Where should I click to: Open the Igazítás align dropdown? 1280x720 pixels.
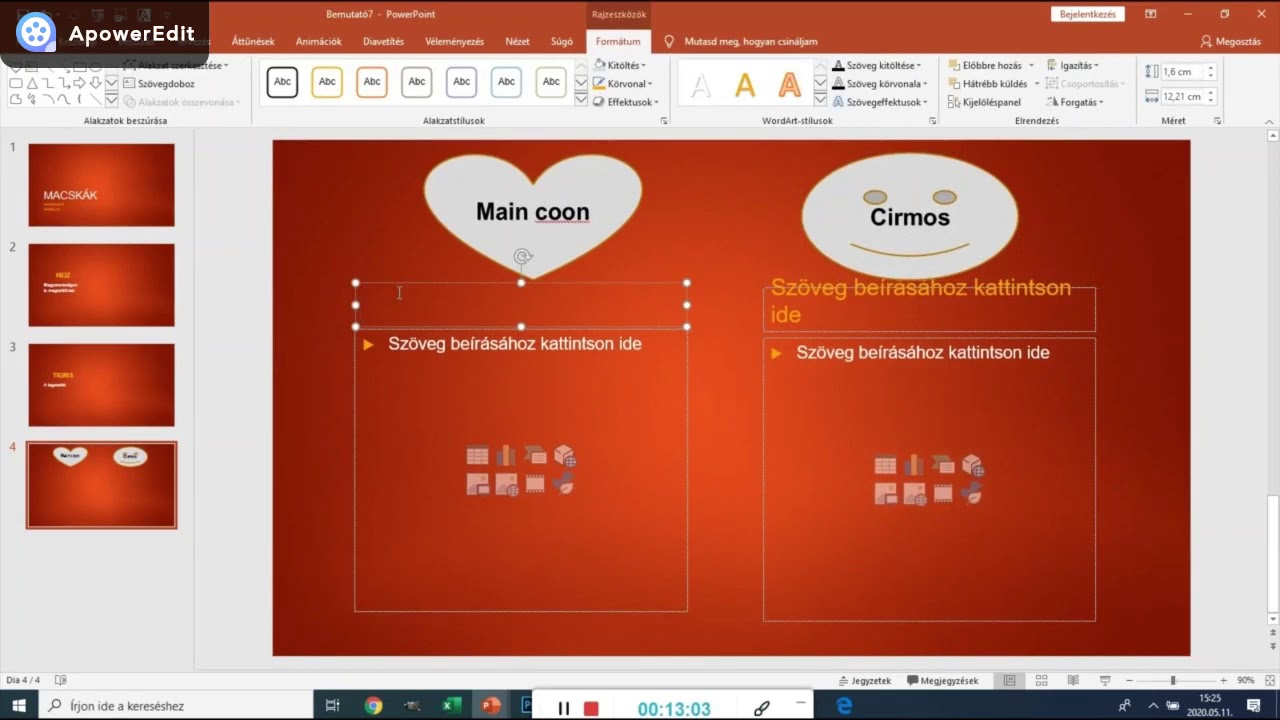pos(1073,65)
